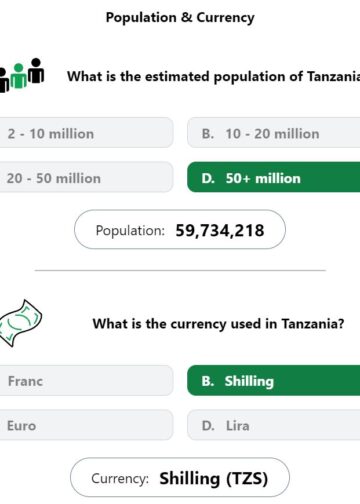Click the green banknote currency icon

[x=21, y=323]
